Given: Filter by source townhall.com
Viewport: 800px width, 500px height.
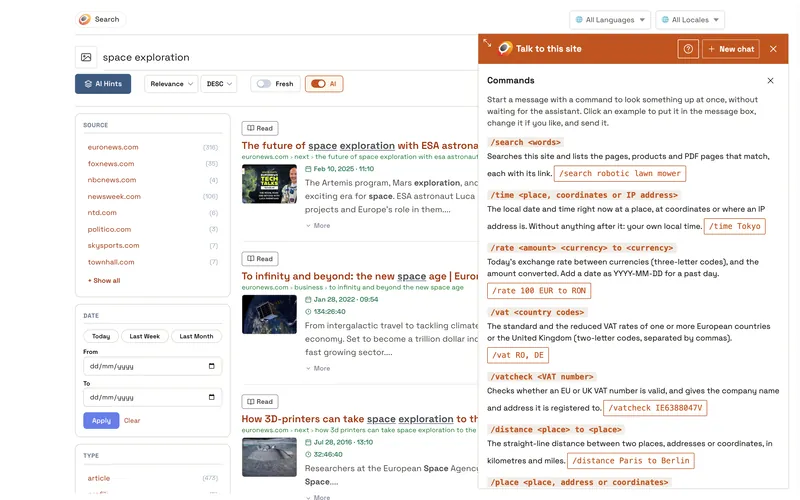Looking at the screenshot, I should [111, 262].
